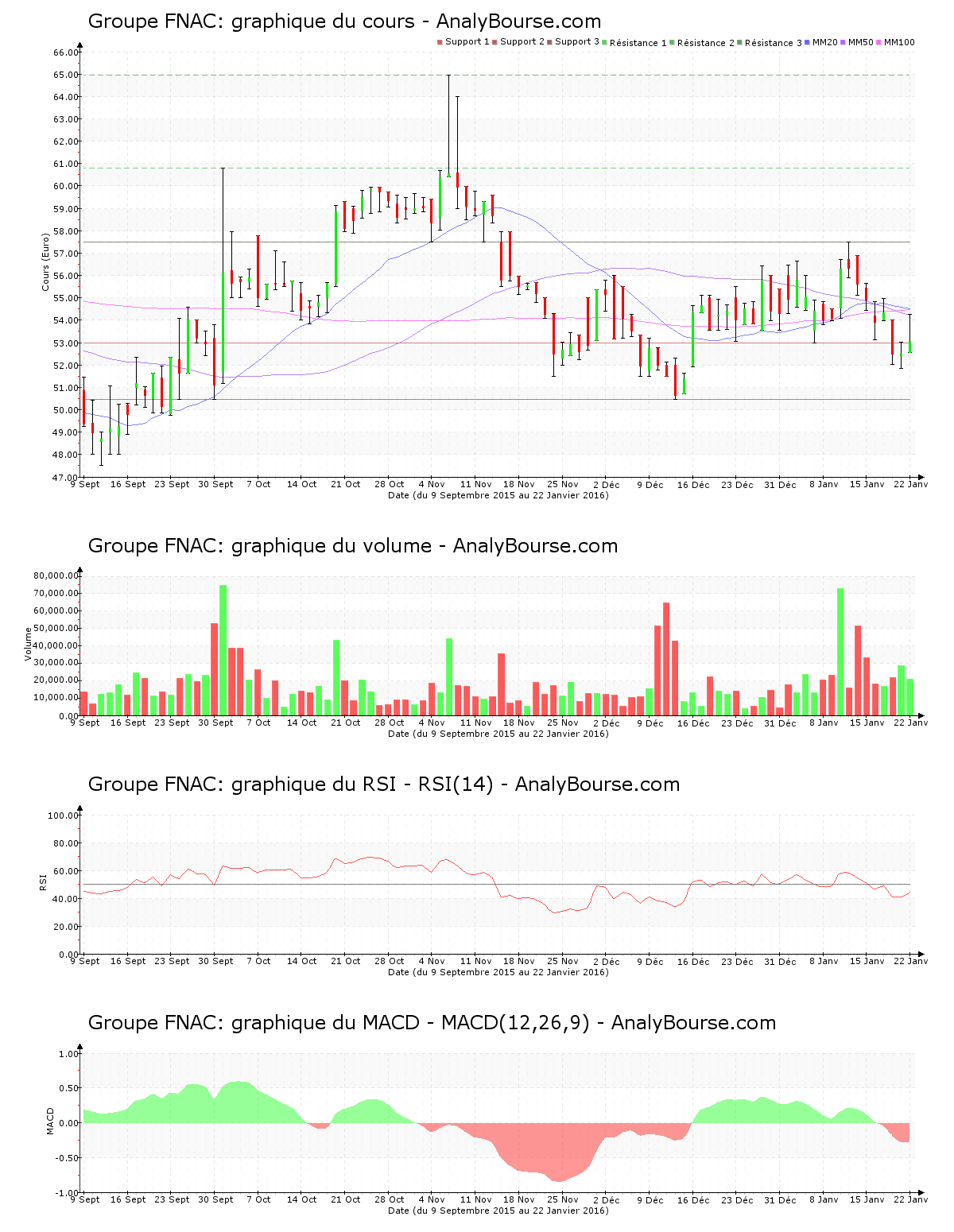
Task: Click the 1.00 MACD axis value
Action: [69, 1054]
